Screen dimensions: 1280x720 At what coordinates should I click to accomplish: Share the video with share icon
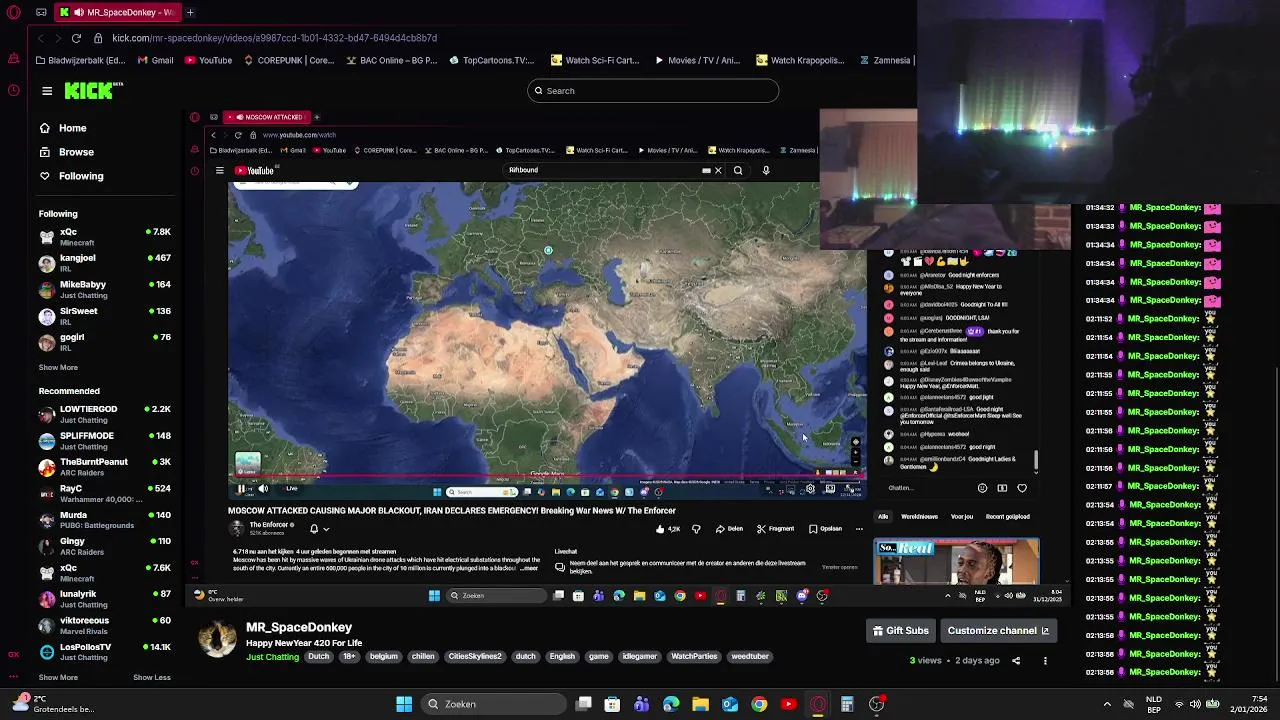point(1016,661)
